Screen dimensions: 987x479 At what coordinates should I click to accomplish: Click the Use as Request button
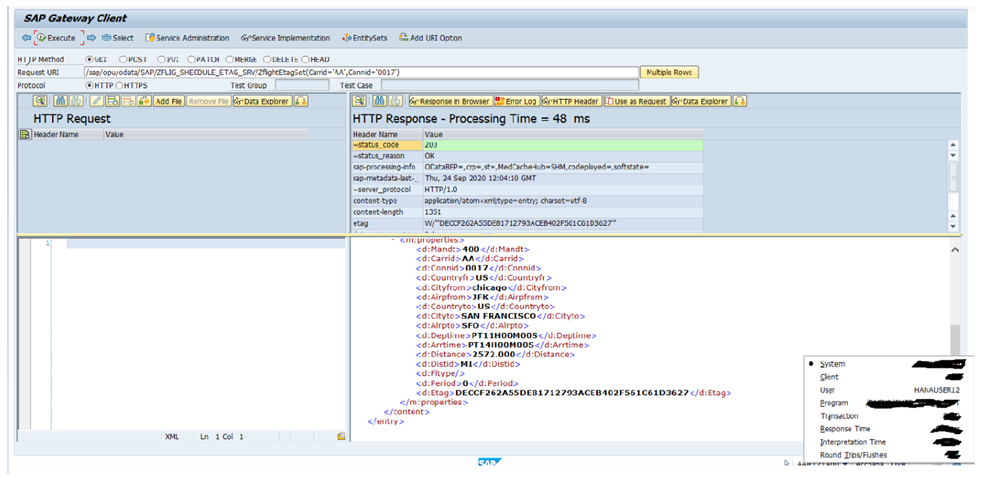637,101
